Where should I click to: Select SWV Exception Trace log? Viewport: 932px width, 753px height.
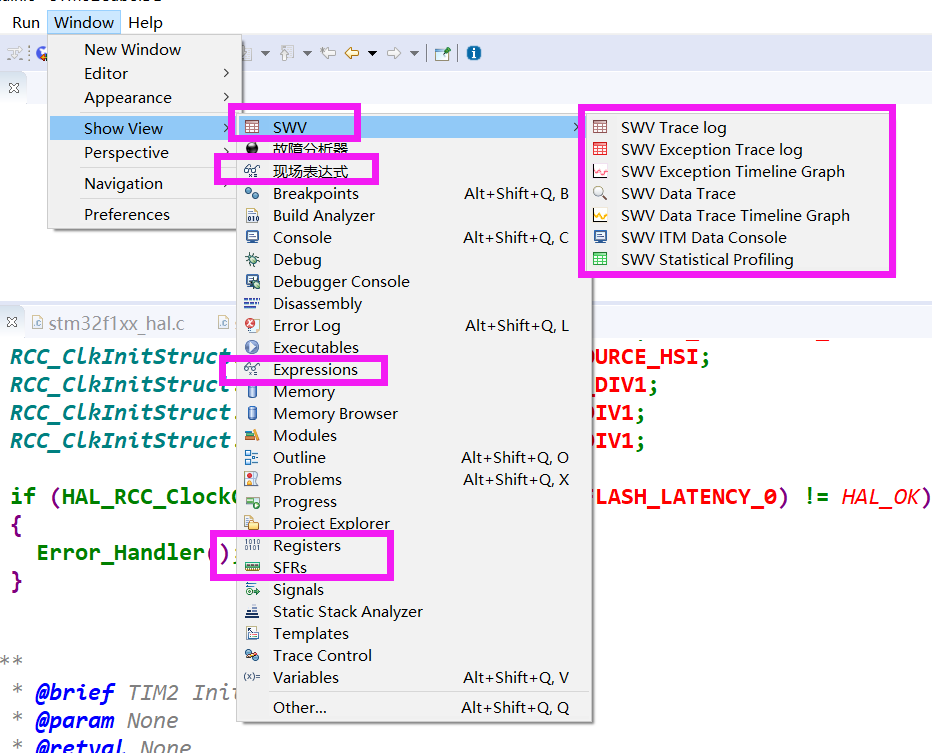711,149
